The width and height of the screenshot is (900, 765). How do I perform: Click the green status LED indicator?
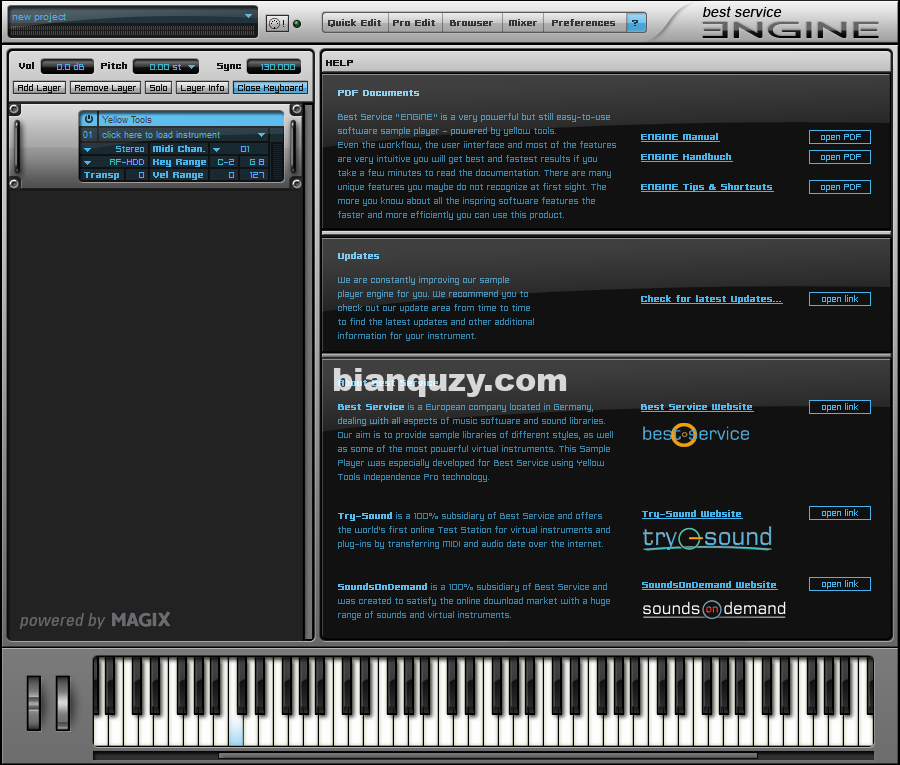pos(297,23)
